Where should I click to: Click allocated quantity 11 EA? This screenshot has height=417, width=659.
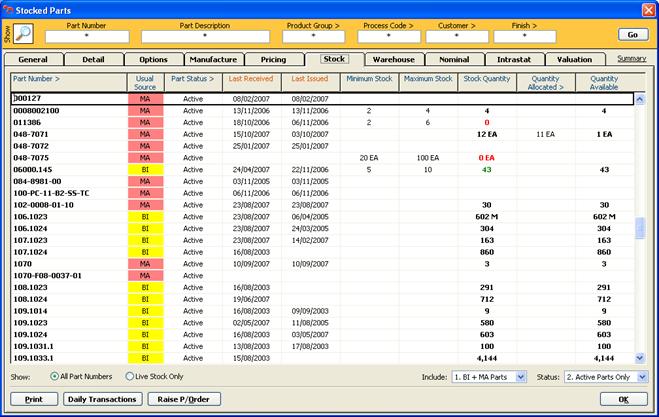[546, 135]
